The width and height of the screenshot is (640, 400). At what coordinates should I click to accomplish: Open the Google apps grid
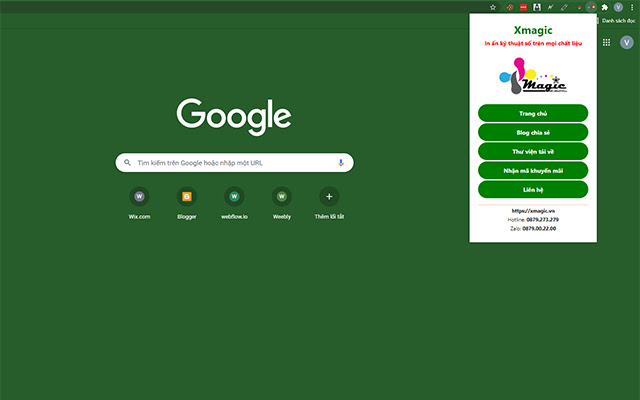(x=607, y=42)
